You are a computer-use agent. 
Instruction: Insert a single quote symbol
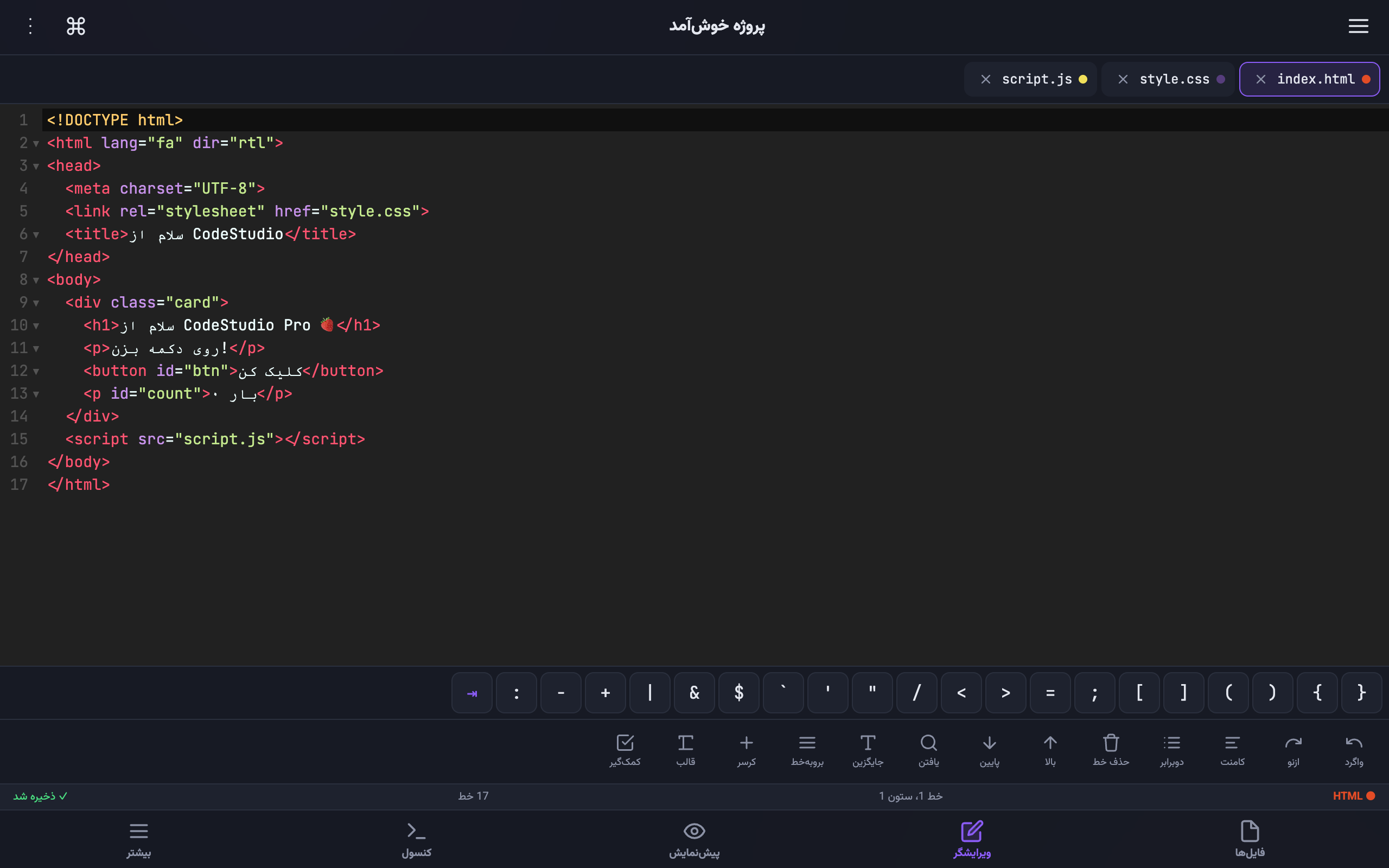[x=827, y=693]
